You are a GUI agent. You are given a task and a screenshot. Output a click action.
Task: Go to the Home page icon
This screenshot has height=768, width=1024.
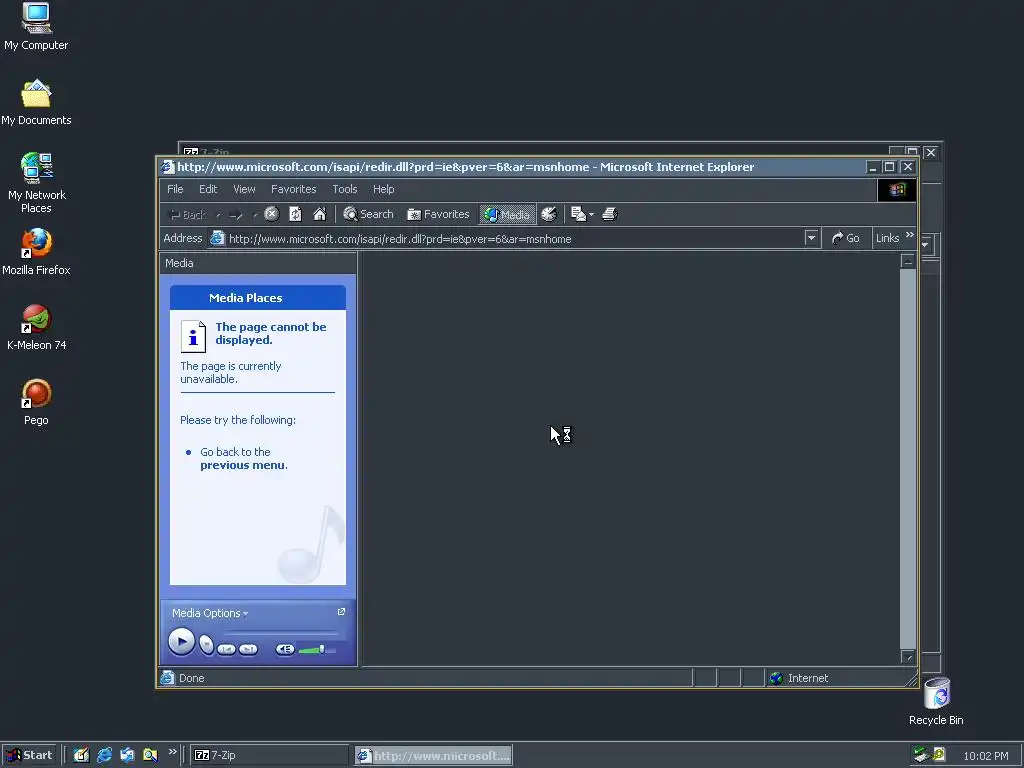[319, 214]
